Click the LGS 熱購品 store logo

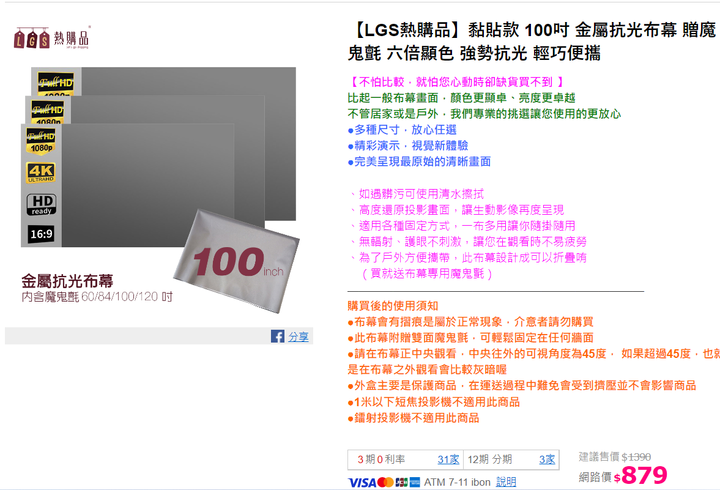pos(51,38)
